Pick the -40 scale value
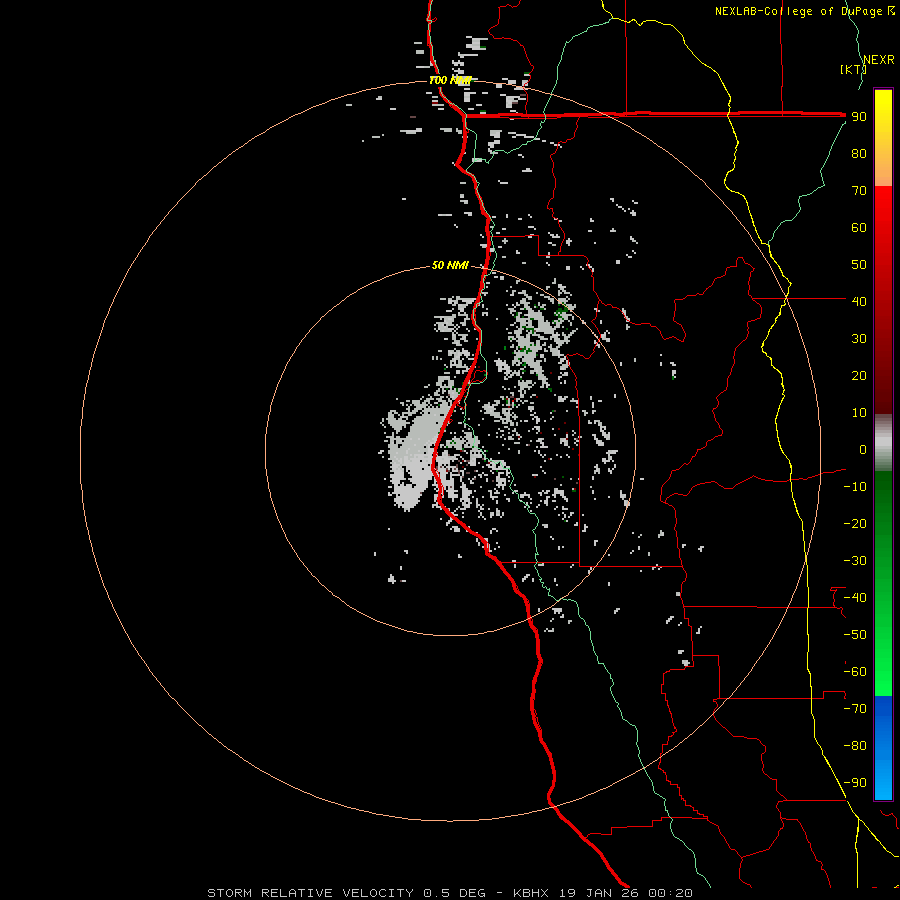This screenshot has width=900, height=900. pos(855,598)
